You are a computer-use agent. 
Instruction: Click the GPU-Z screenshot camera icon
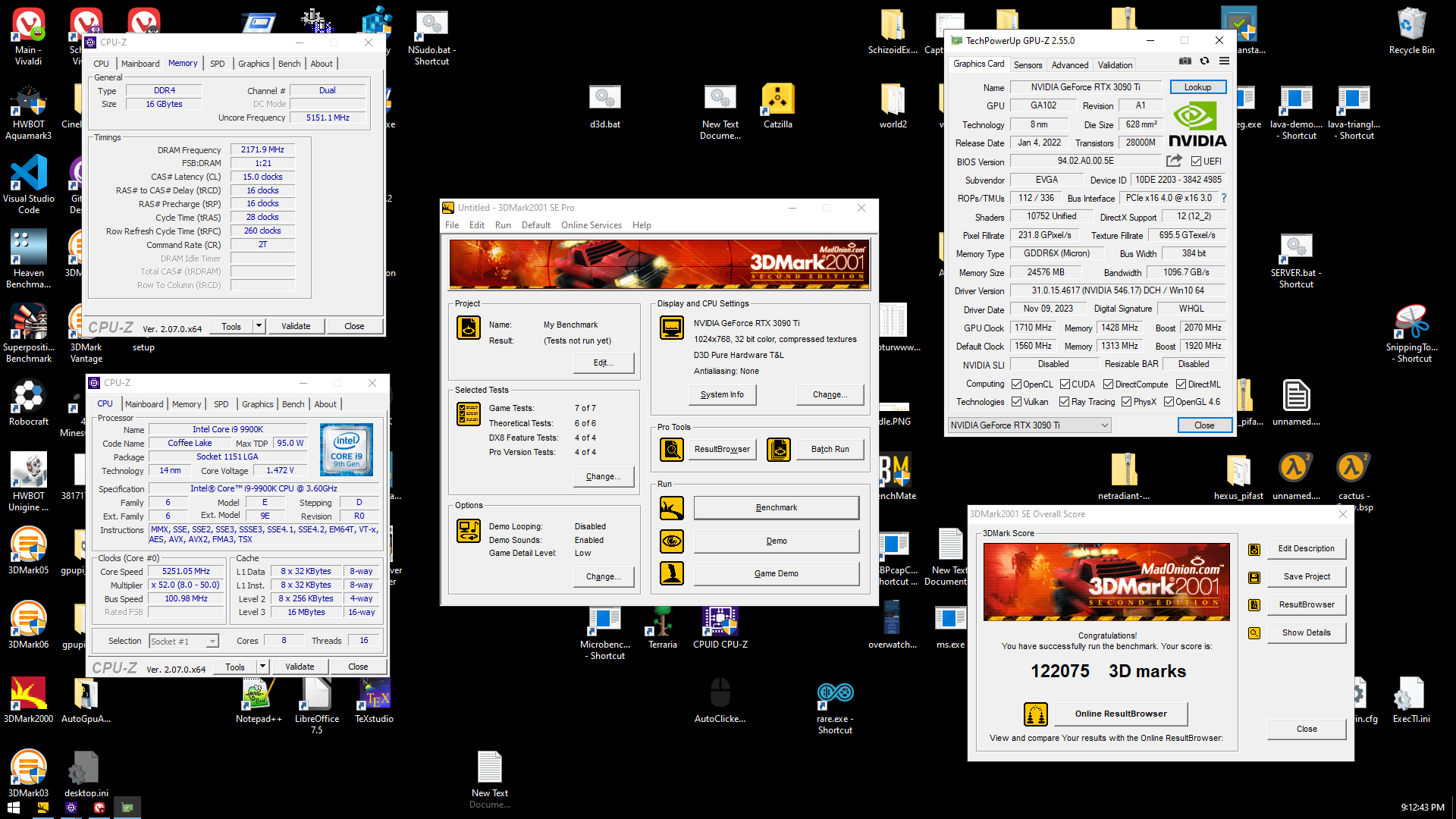(1185, 61)
